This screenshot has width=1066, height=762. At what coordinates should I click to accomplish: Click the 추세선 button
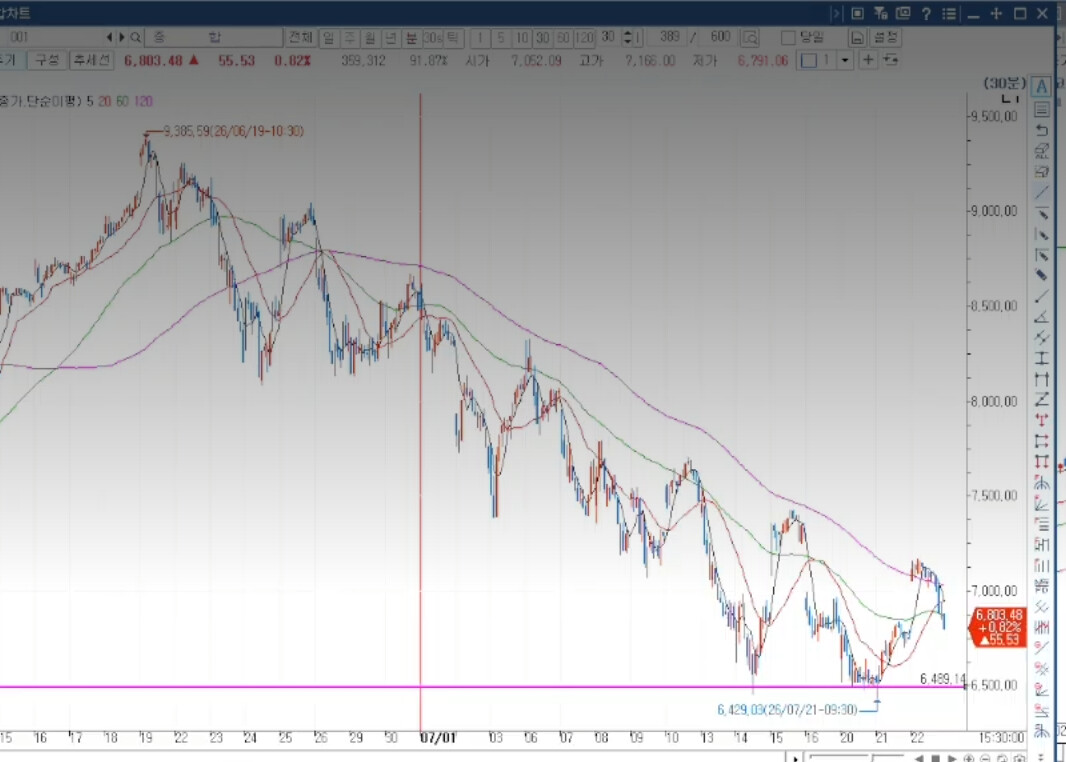coord(92,60)
